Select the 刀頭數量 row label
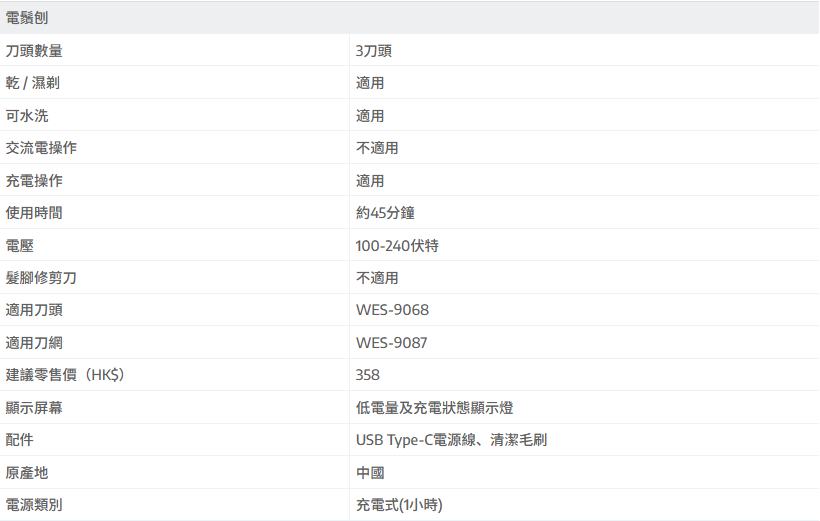The width and height of the screenshot is (820, 521). pos(34,50)
